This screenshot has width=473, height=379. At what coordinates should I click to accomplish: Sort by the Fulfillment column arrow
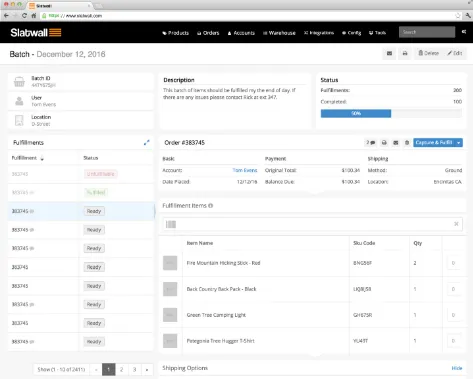click(42, 158)
